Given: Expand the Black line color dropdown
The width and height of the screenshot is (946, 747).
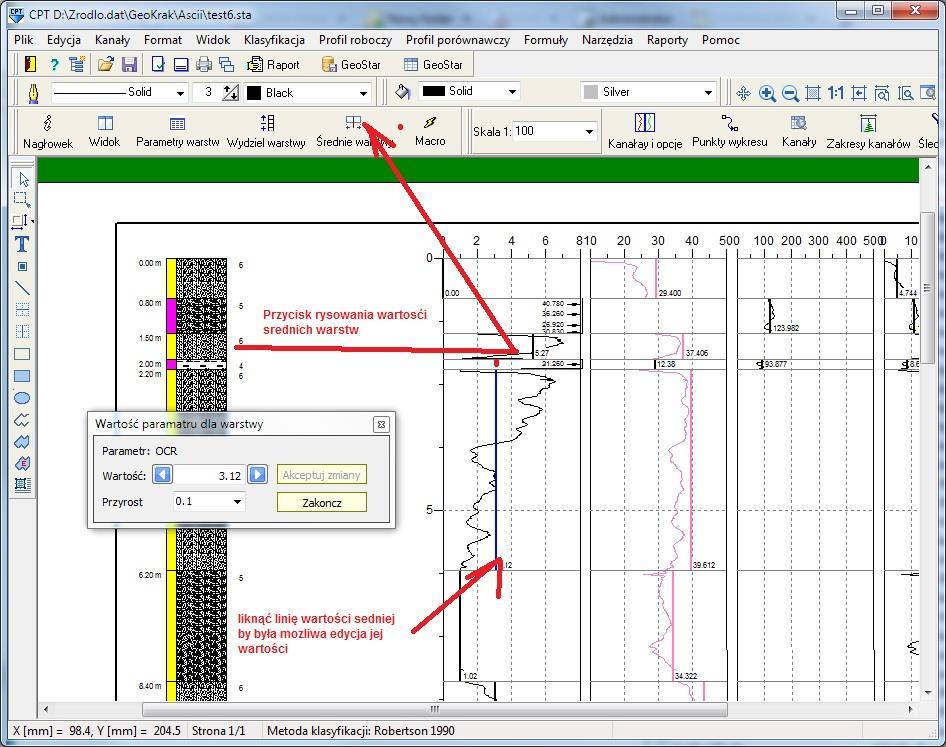Looking at the screenshot, I should [x=363, y=93].
